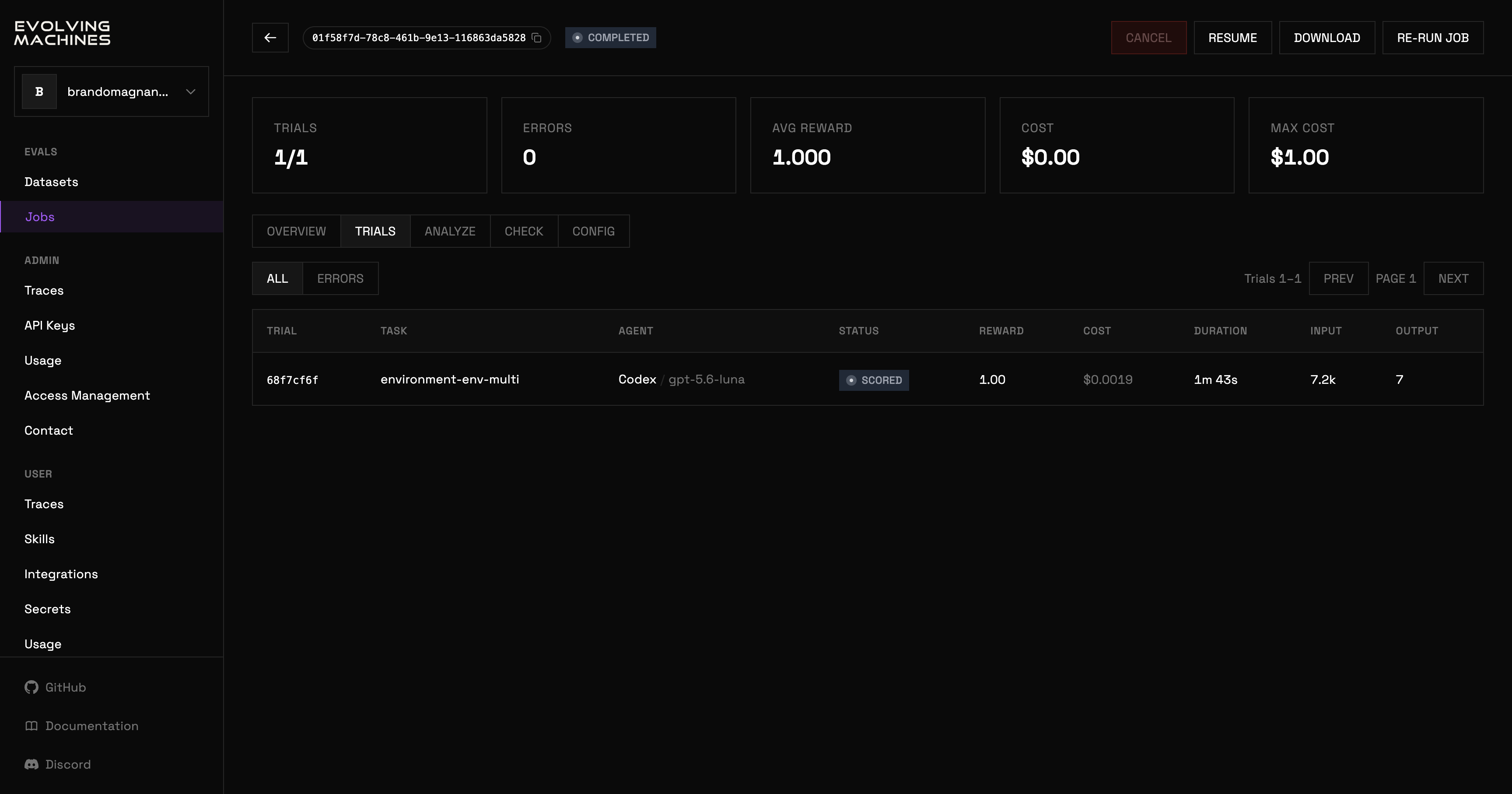
Task: Click the COMPLETED status badge
Action: tap(610, 38)
